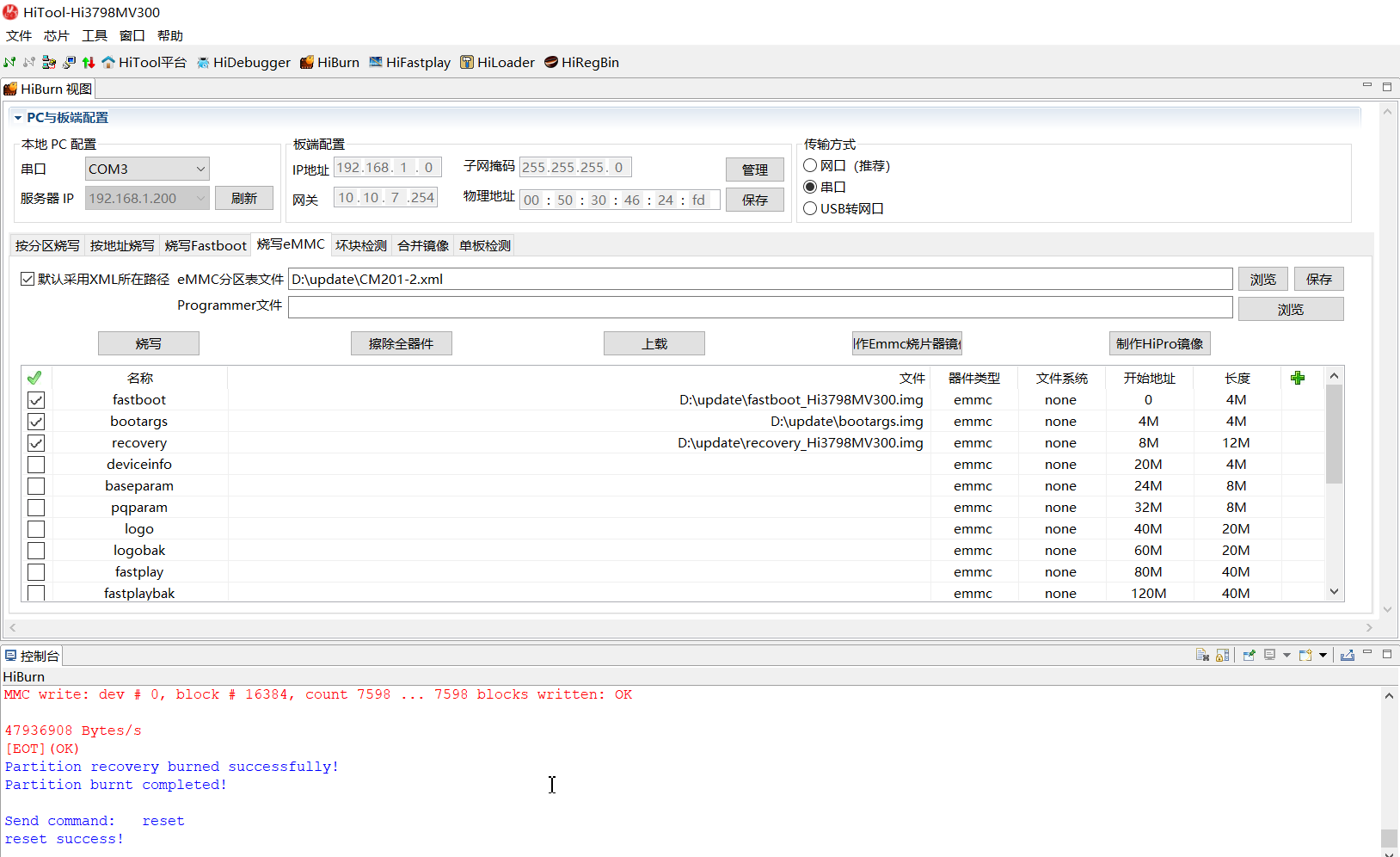
Task: Toggle 默认采用XML所在路径 checkbox
Action: click(28, 279)
